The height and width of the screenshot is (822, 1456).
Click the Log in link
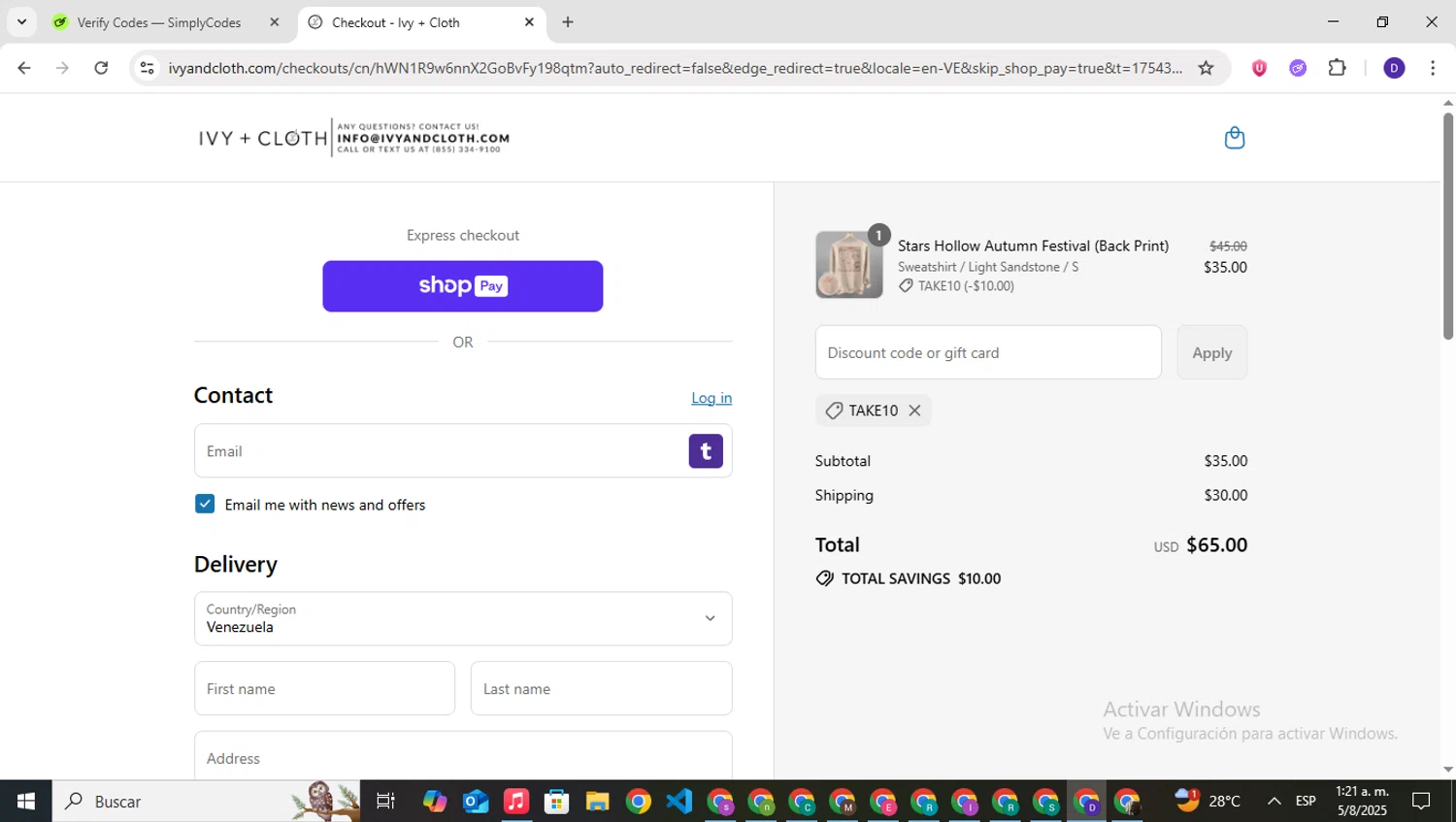point(711,398)
